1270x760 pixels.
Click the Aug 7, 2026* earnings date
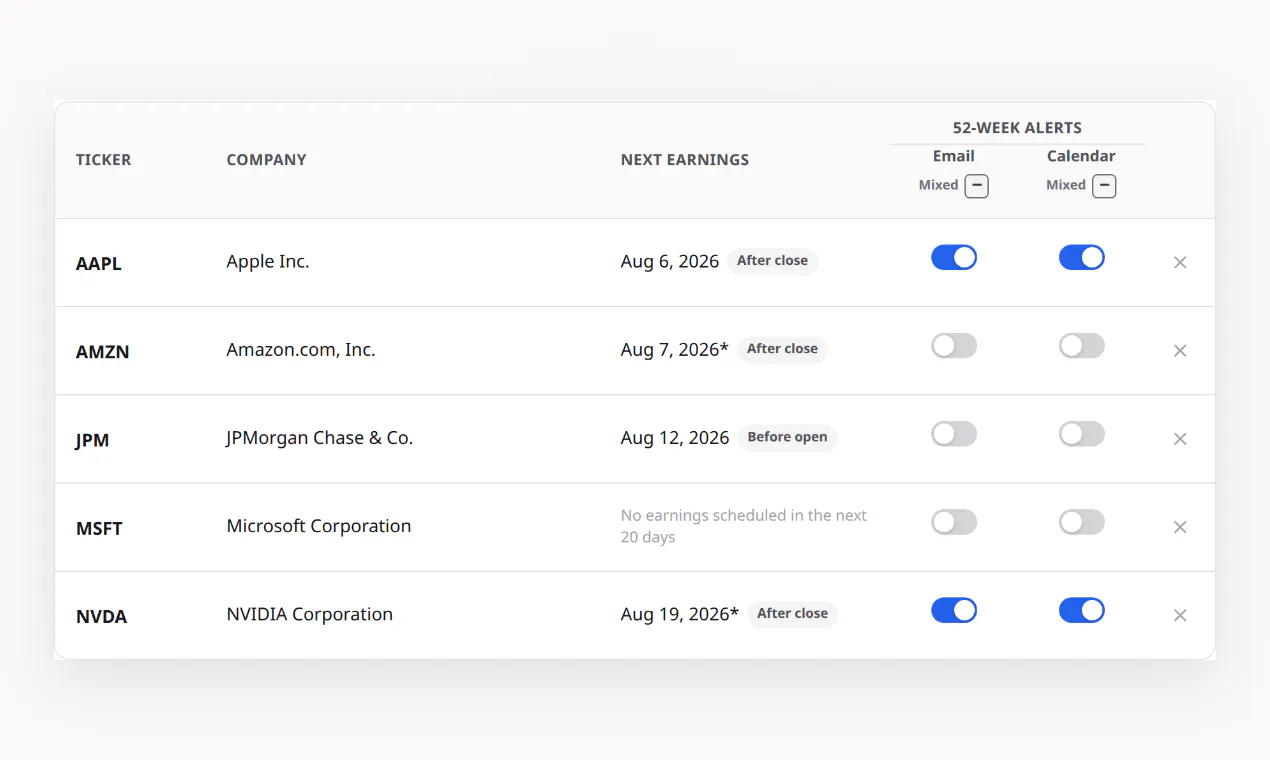click(675, 350)
